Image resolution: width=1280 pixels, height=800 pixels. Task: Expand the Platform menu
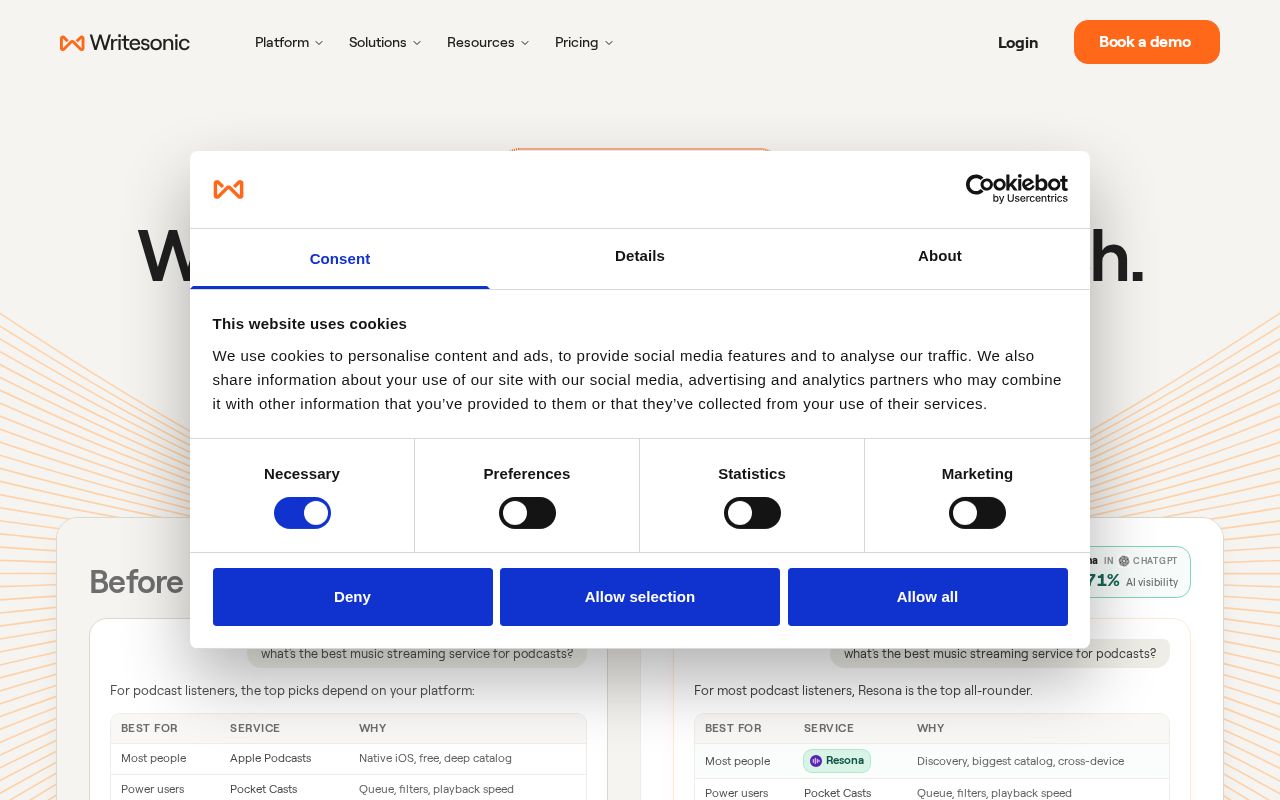(x=289, y=42)
